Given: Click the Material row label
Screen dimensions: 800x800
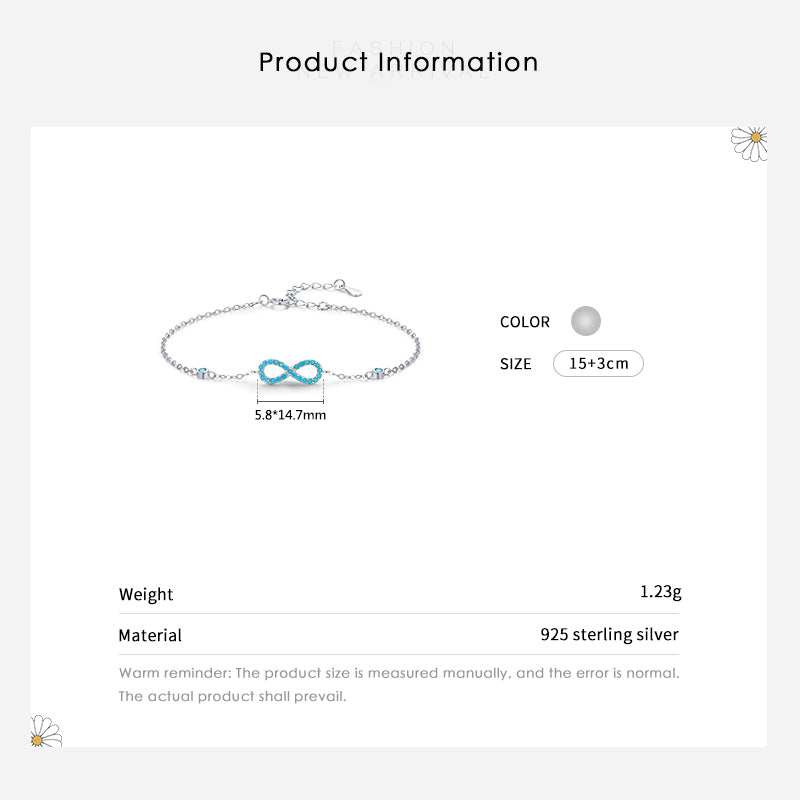Looking at the screenshot, I should click(150, 635).
